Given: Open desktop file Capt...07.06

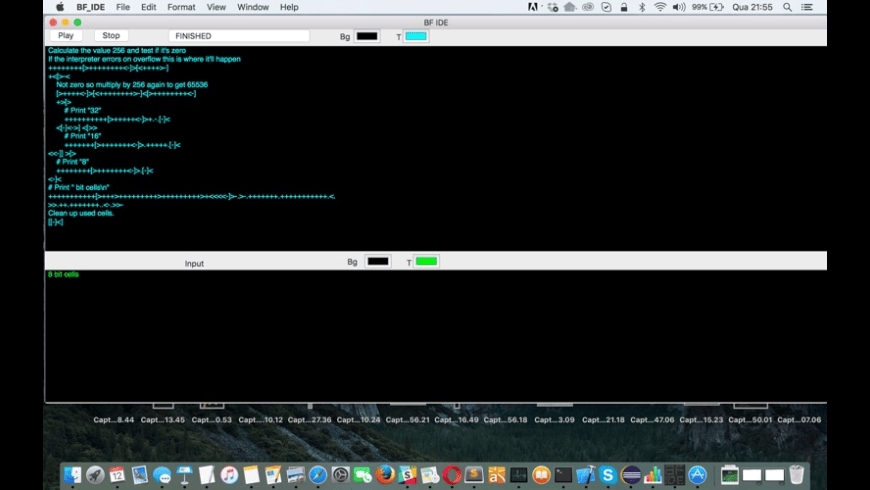Looking at the screenshot, I should tap(799, 420).
